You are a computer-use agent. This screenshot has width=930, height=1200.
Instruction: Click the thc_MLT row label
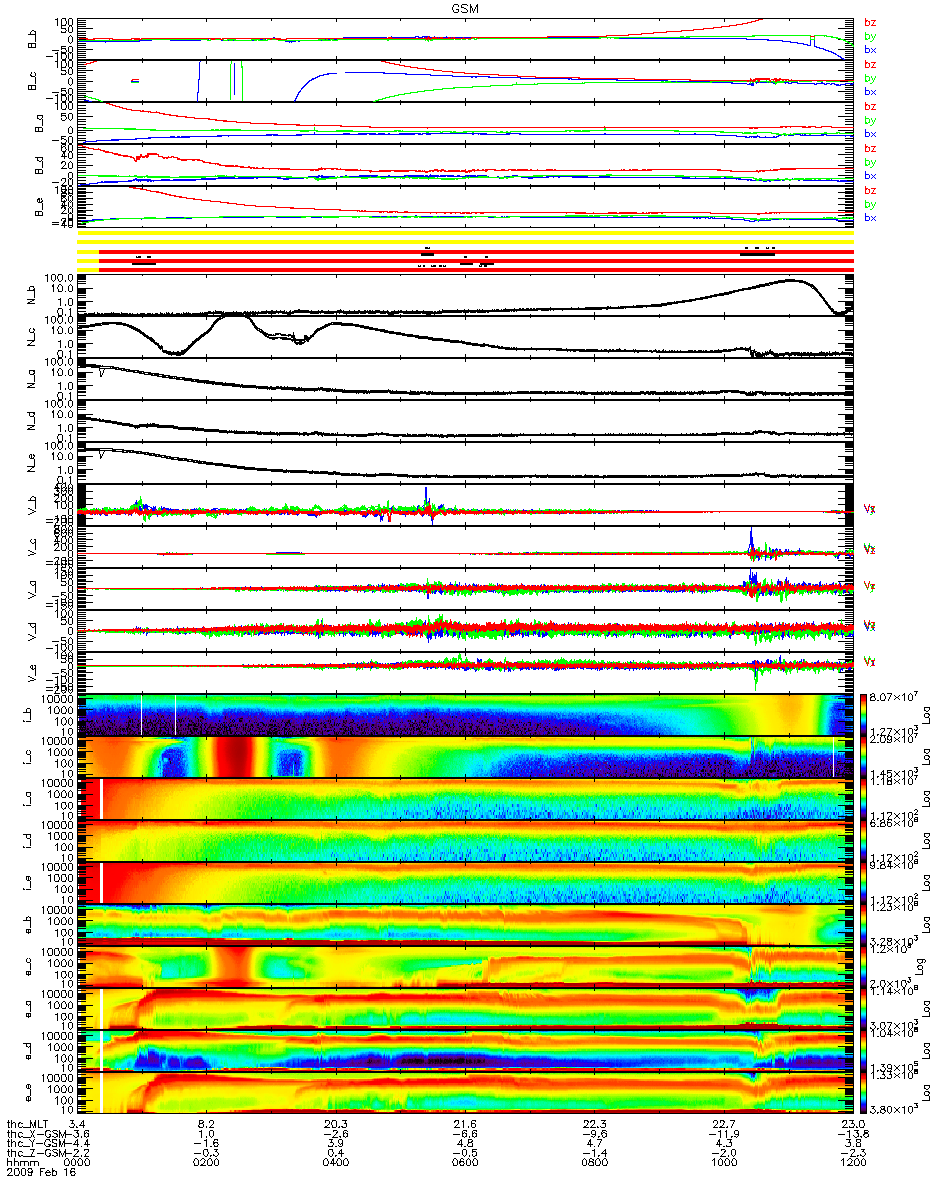28,1126
